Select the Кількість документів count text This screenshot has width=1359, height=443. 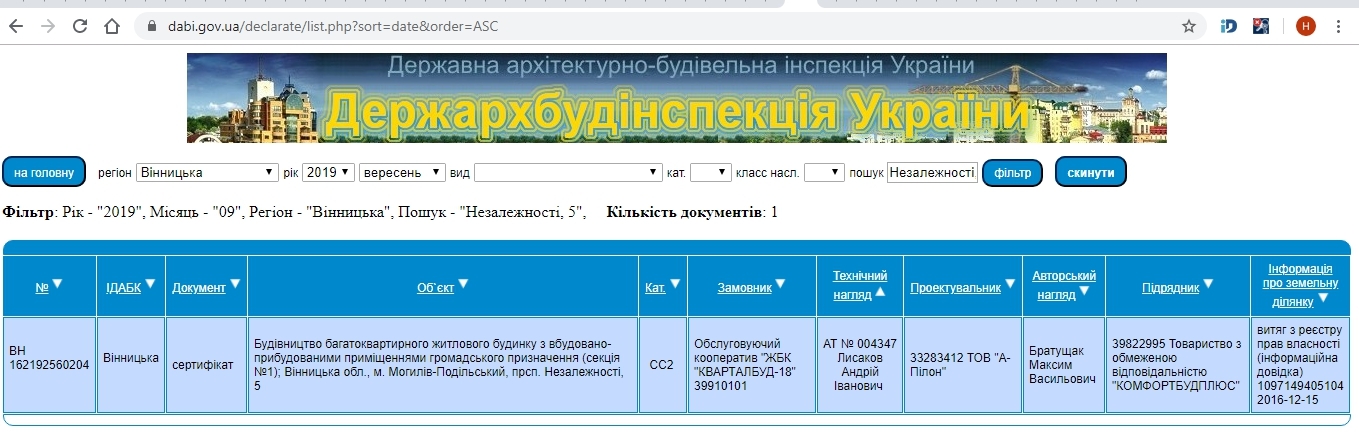(x=692, y=212)
